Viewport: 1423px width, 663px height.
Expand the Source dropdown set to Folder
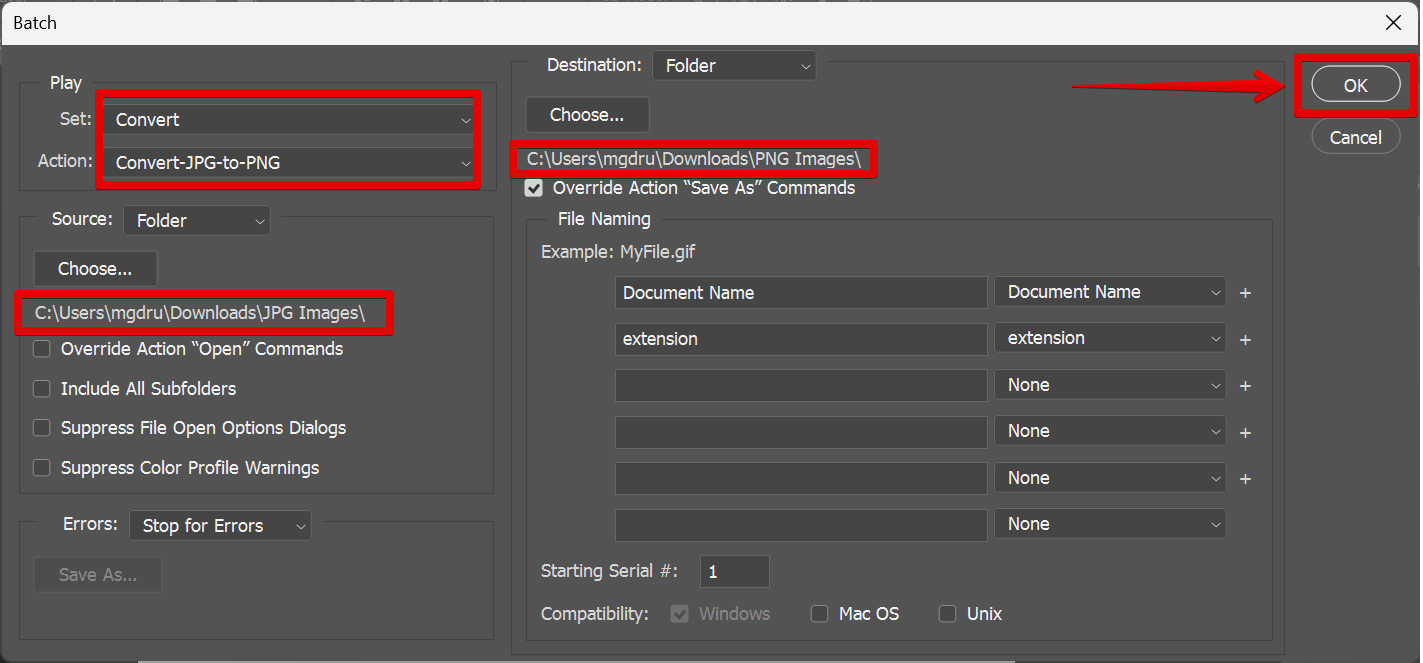[197, 221]
